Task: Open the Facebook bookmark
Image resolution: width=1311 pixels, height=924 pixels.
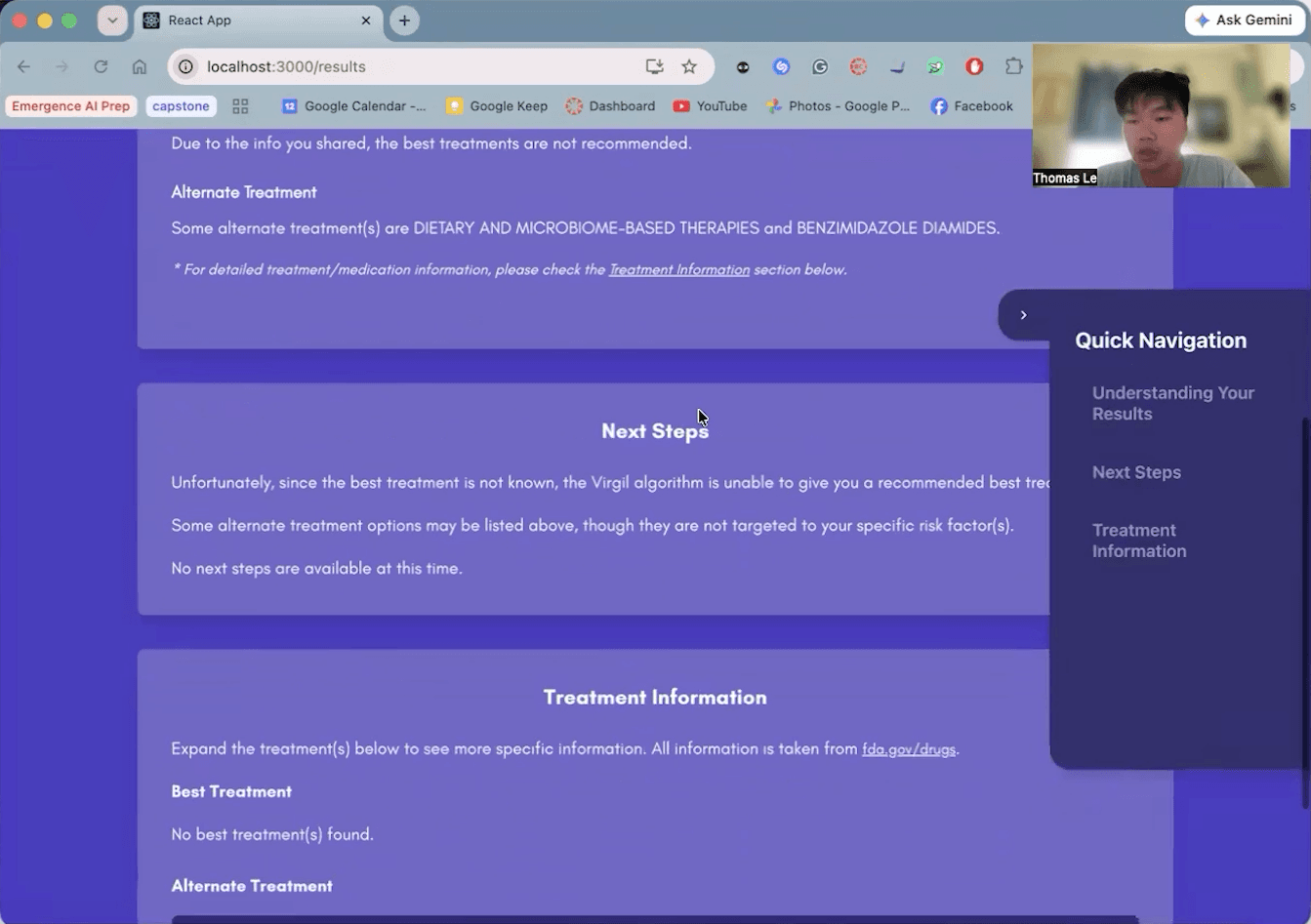Action: click(971, 106)
